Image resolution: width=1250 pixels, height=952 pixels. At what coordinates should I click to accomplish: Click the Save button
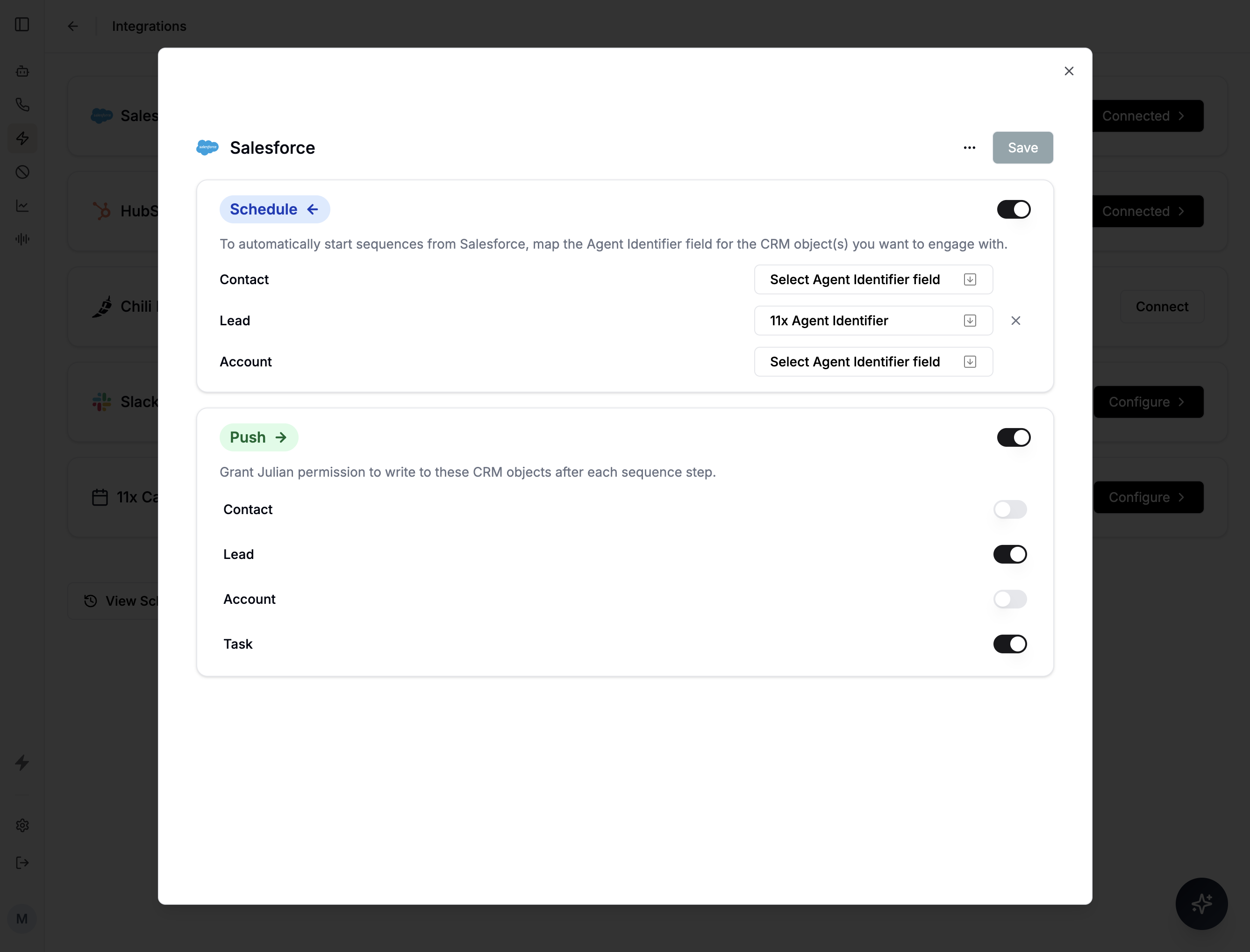1023,148
